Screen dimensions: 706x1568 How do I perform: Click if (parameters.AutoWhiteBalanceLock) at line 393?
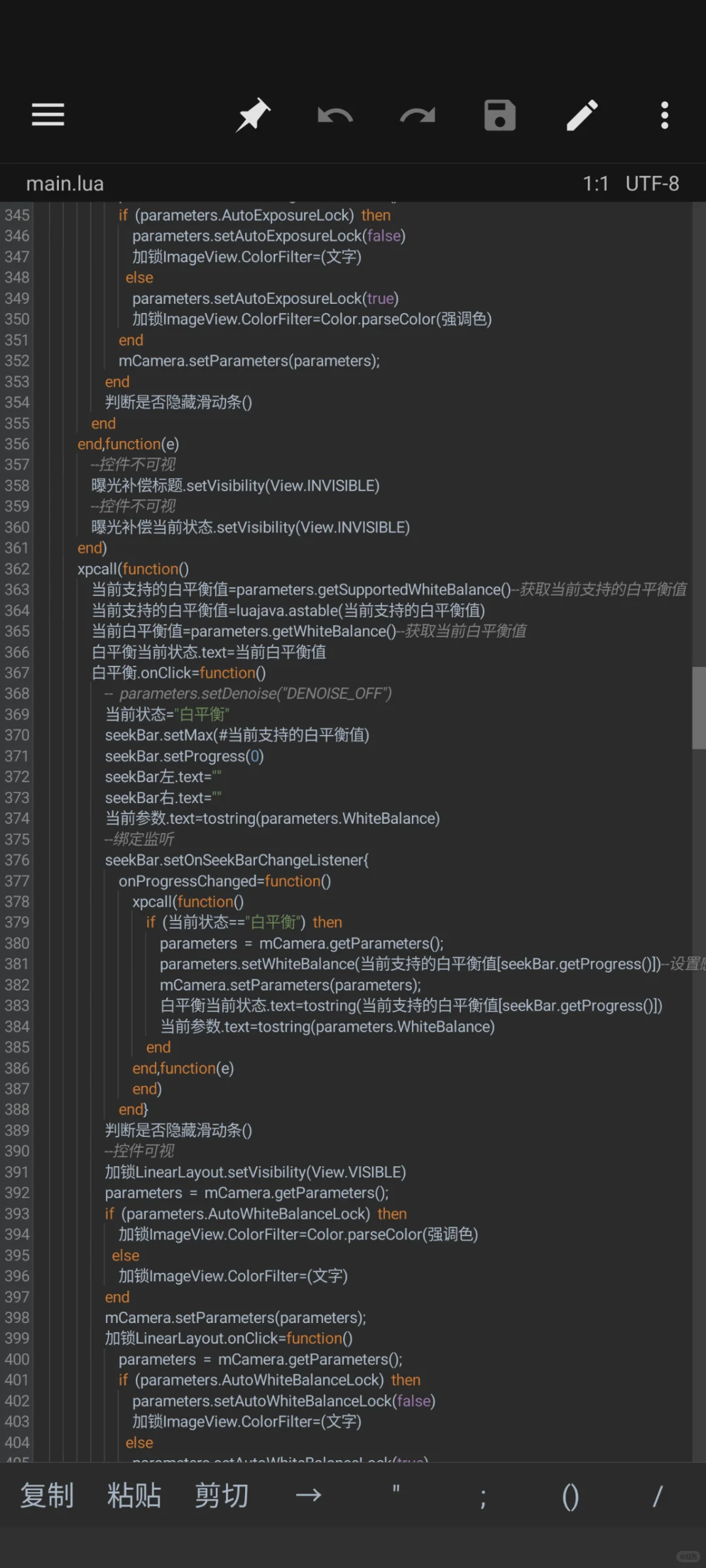(256, 1214)
